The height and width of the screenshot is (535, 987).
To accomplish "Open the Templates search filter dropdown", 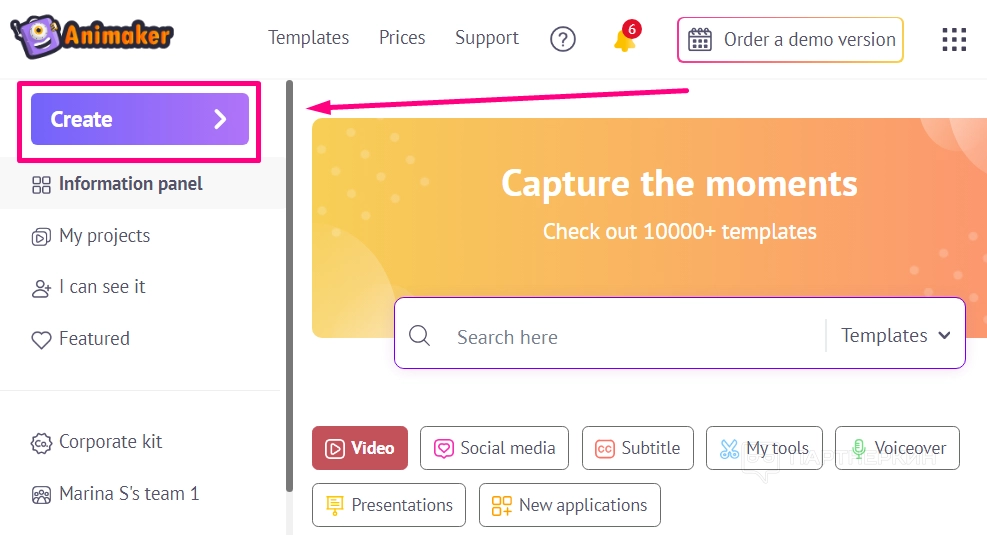I will tap(895, 336).
